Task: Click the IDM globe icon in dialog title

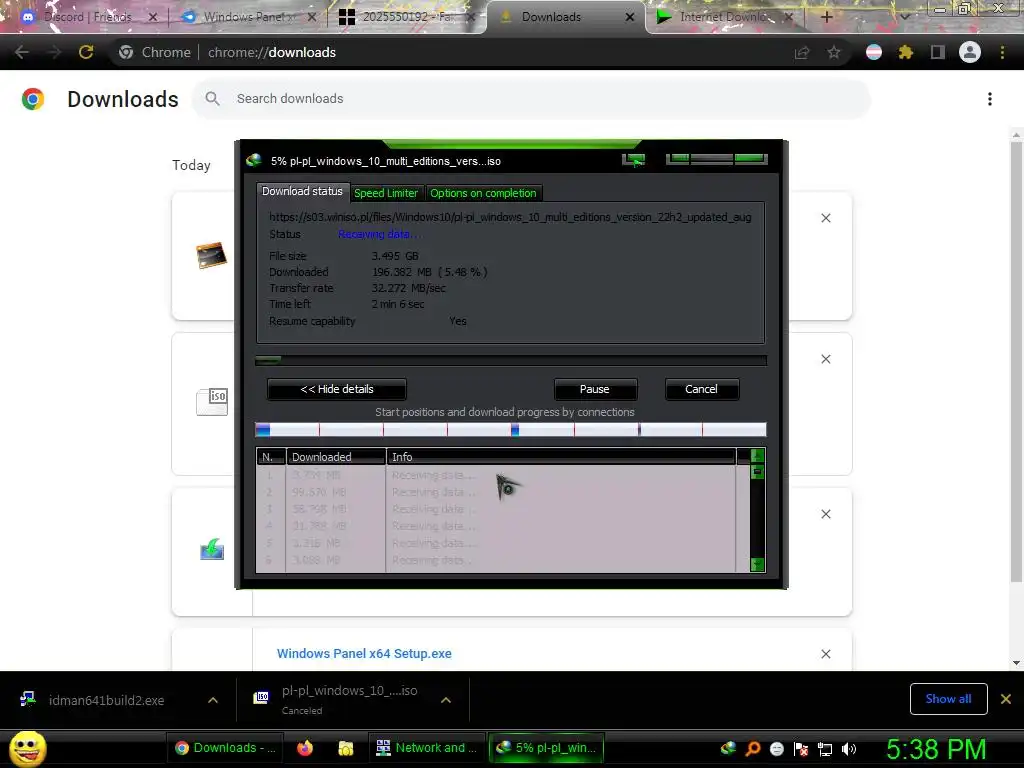Action: coord(254,160)
